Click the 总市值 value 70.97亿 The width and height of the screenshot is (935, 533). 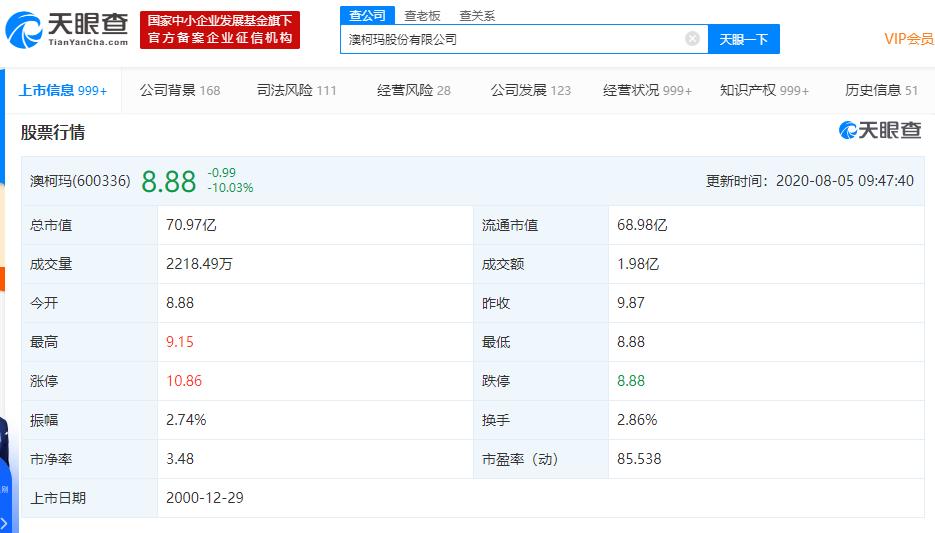(191, 225)
